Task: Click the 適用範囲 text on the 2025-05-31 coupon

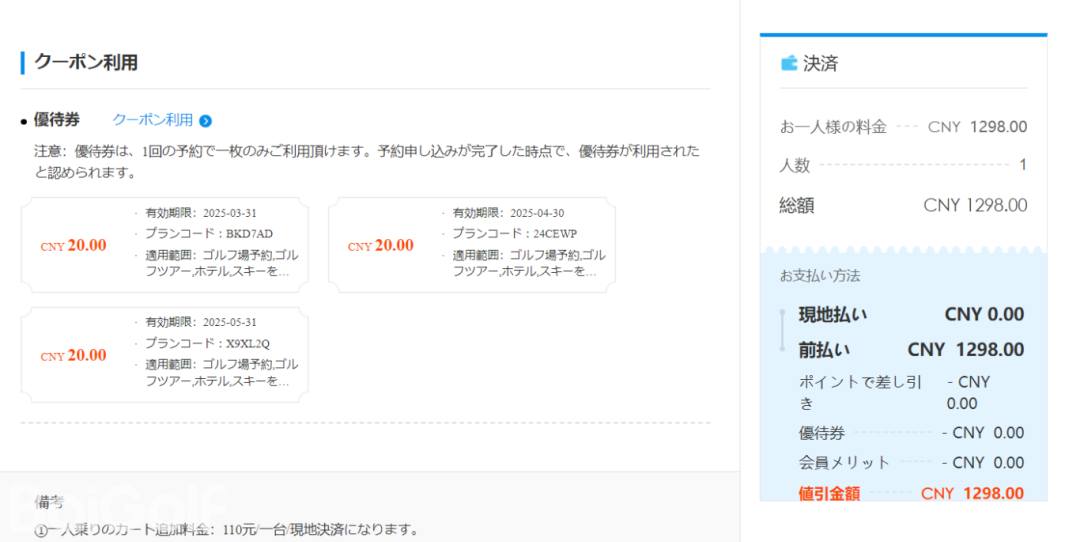Action: pos(220,372)
